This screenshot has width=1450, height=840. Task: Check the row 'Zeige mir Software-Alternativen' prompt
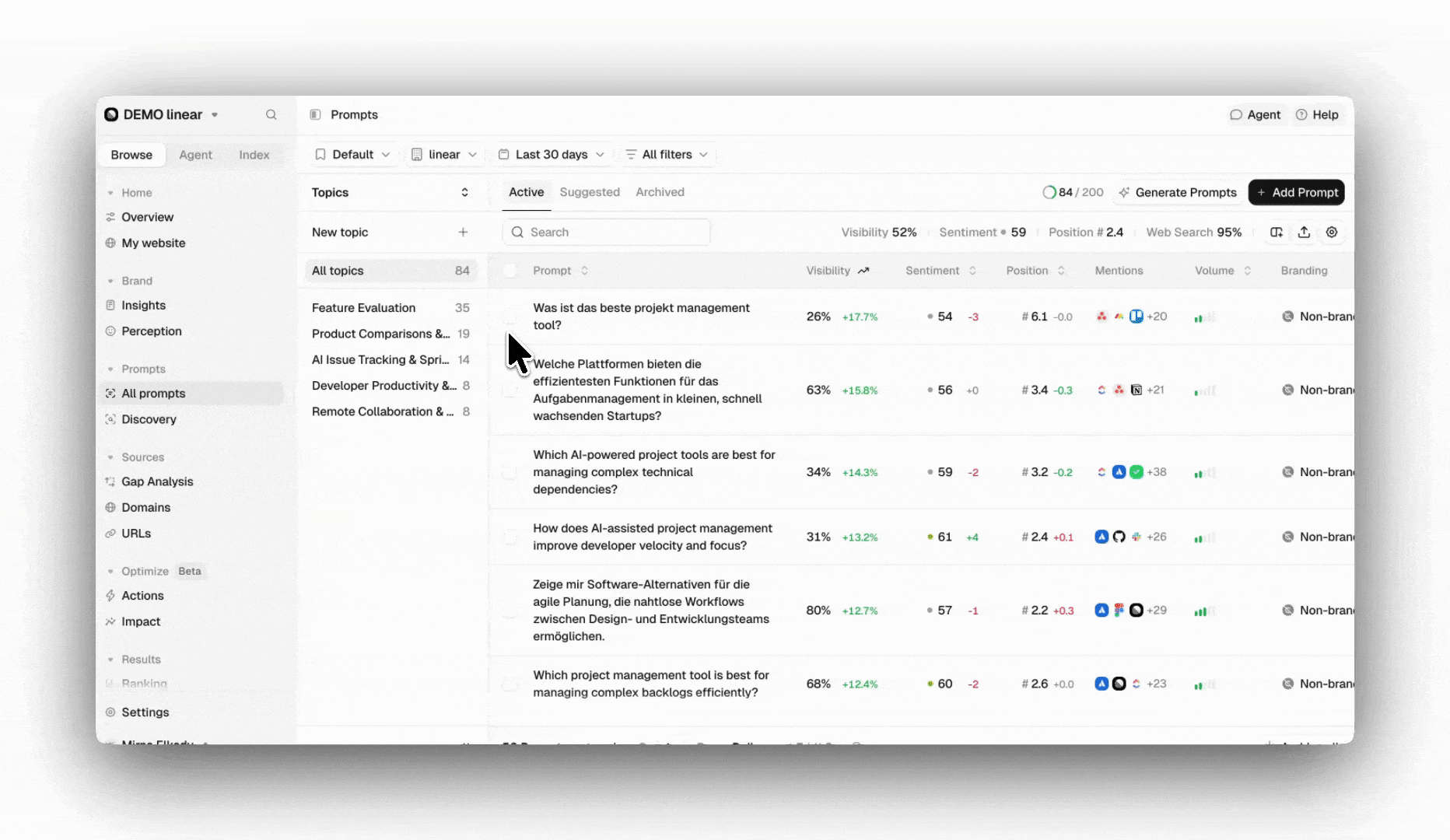(x=510, y=611)
